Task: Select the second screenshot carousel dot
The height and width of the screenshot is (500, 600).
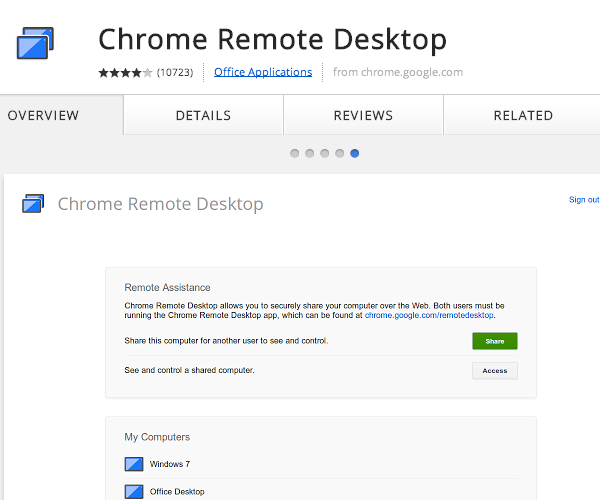Action: [310, 153]
